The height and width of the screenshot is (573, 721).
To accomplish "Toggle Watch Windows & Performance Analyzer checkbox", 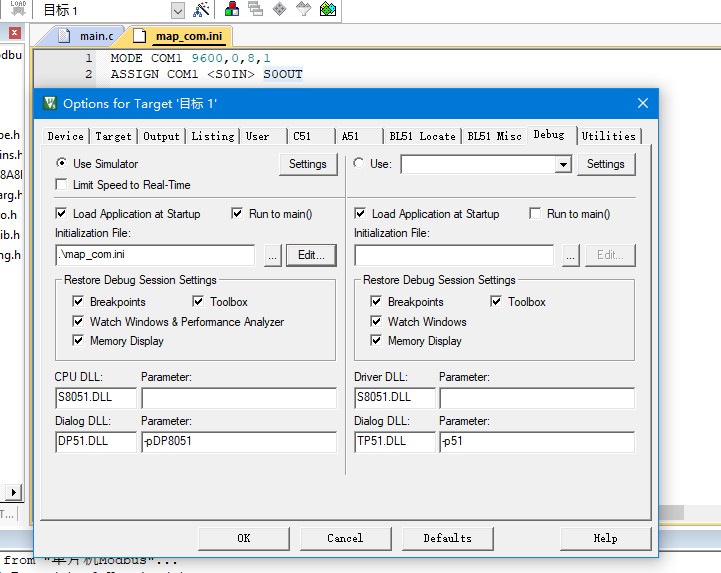I will point(78,321).
